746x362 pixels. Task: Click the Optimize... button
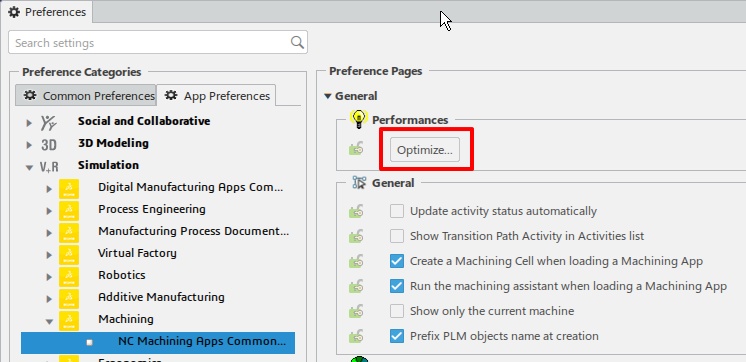425,150
